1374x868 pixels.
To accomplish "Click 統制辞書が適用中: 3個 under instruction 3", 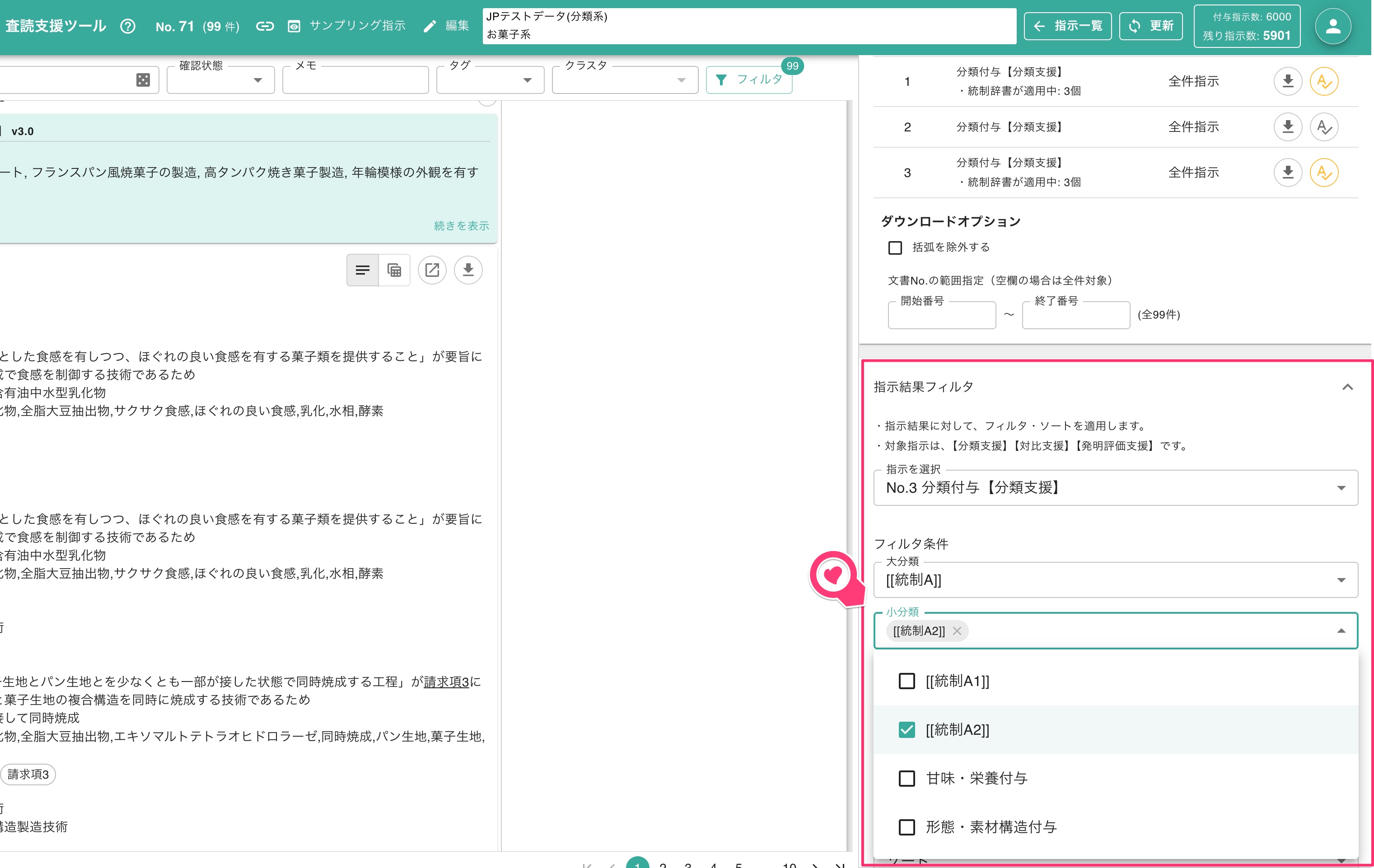I will point(1019,182).
